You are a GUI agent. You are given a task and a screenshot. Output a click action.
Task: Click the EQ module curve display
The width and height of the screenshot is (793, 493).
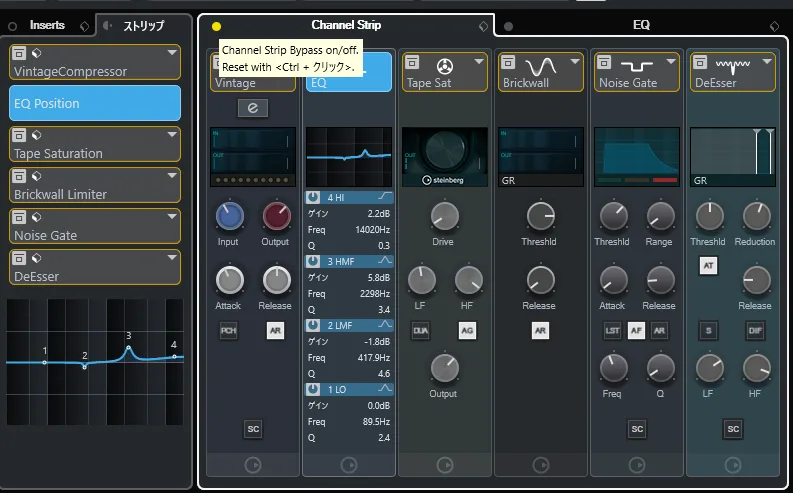[x=349, y=157]
